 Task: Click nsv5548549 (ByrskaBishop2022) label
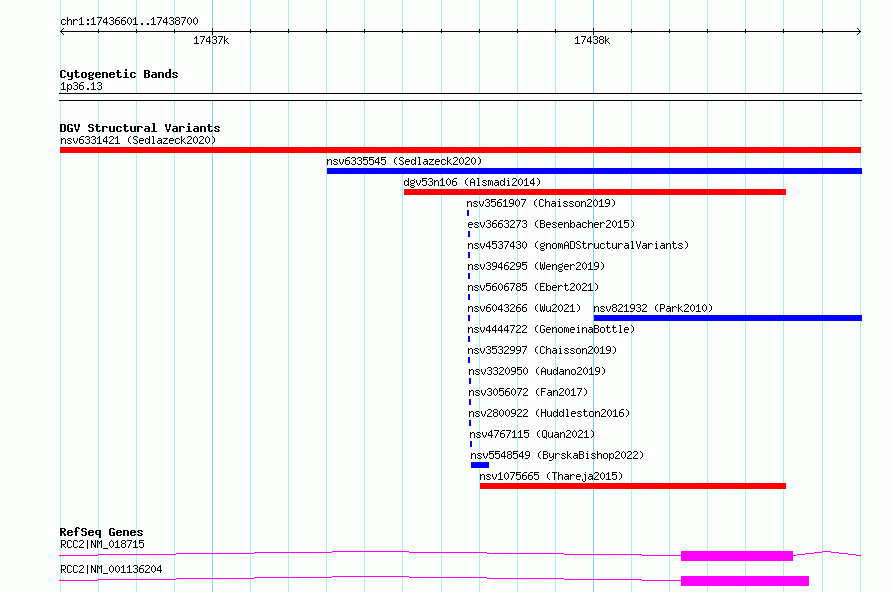pos(557,455)
